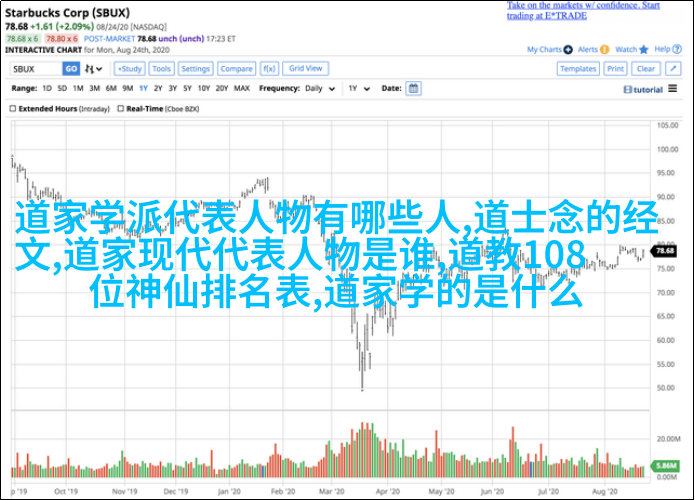Open the 1Y period dropdown
The width and height of the screenshot is (695, 500).
pos(359,89)
